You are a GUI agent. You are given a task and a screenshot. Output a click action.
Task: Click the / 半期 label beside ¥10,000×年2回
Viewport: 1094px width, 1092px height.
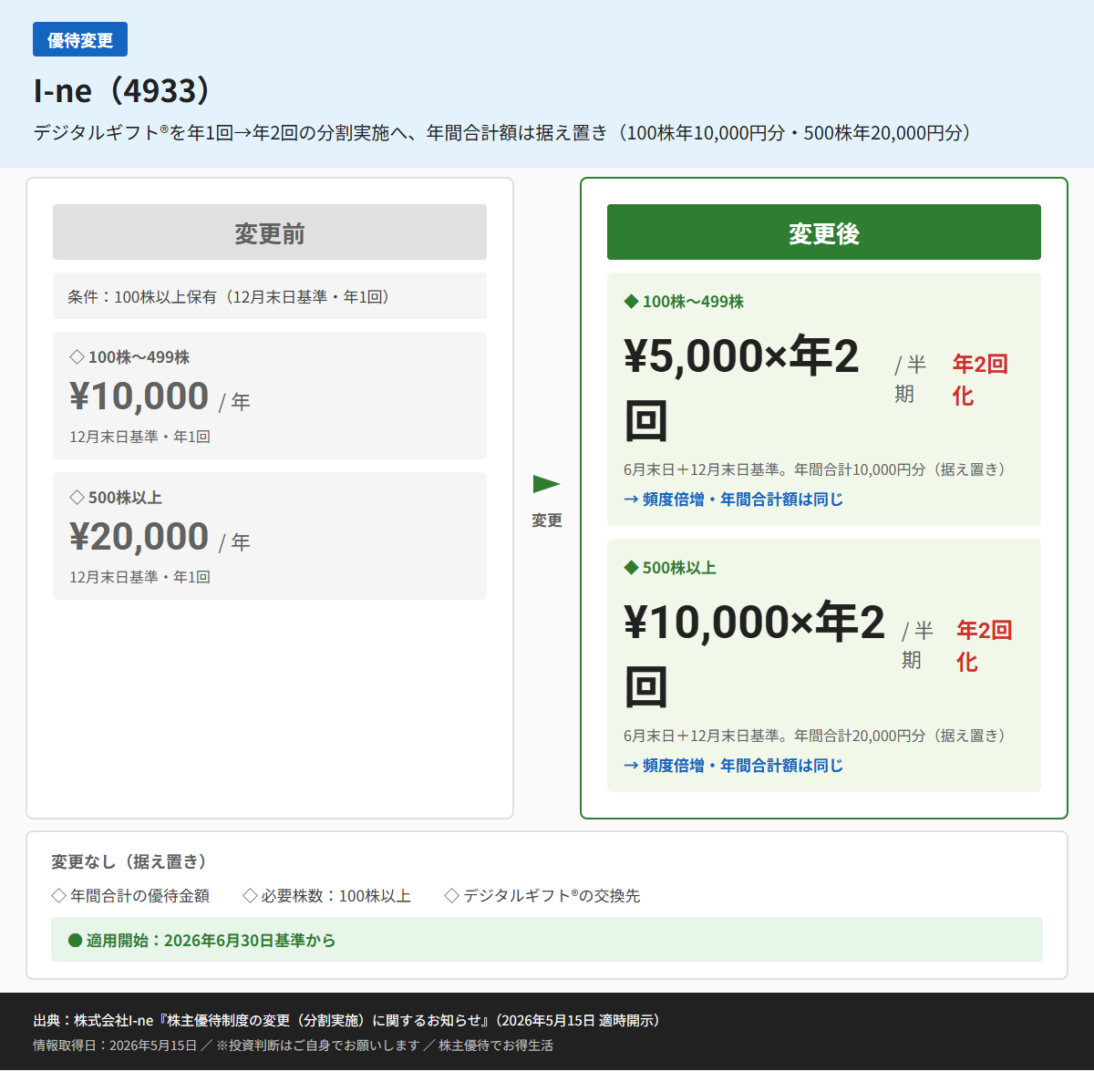pos(918,645)
